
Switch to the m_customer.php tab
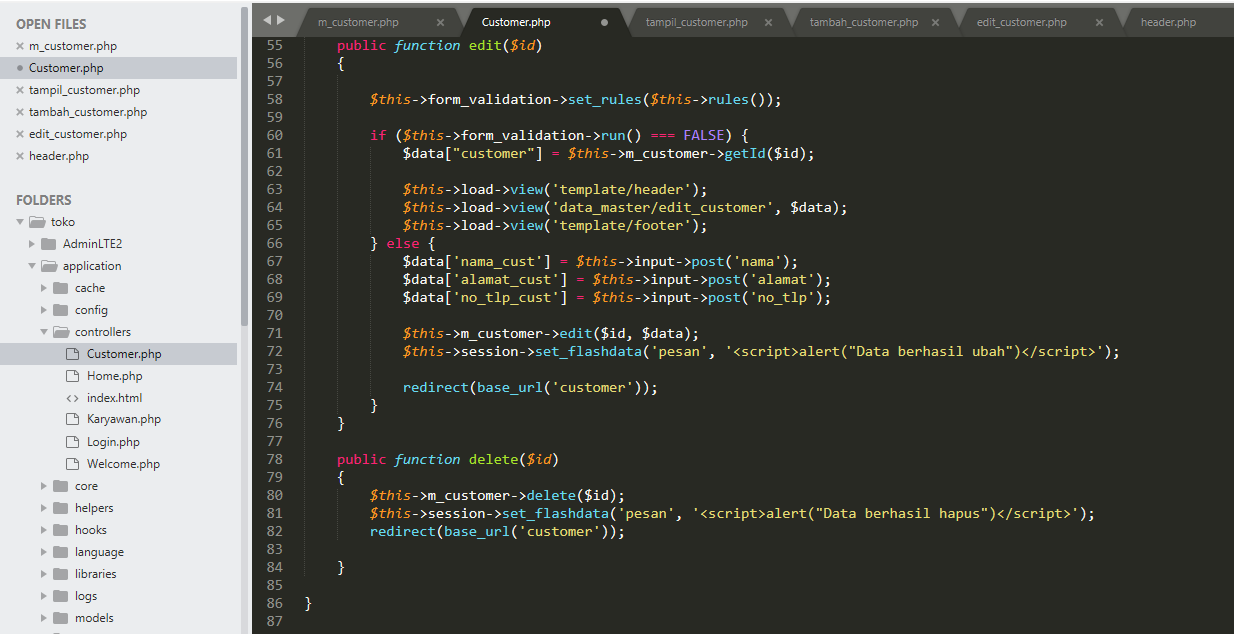[x=358, y=22]
